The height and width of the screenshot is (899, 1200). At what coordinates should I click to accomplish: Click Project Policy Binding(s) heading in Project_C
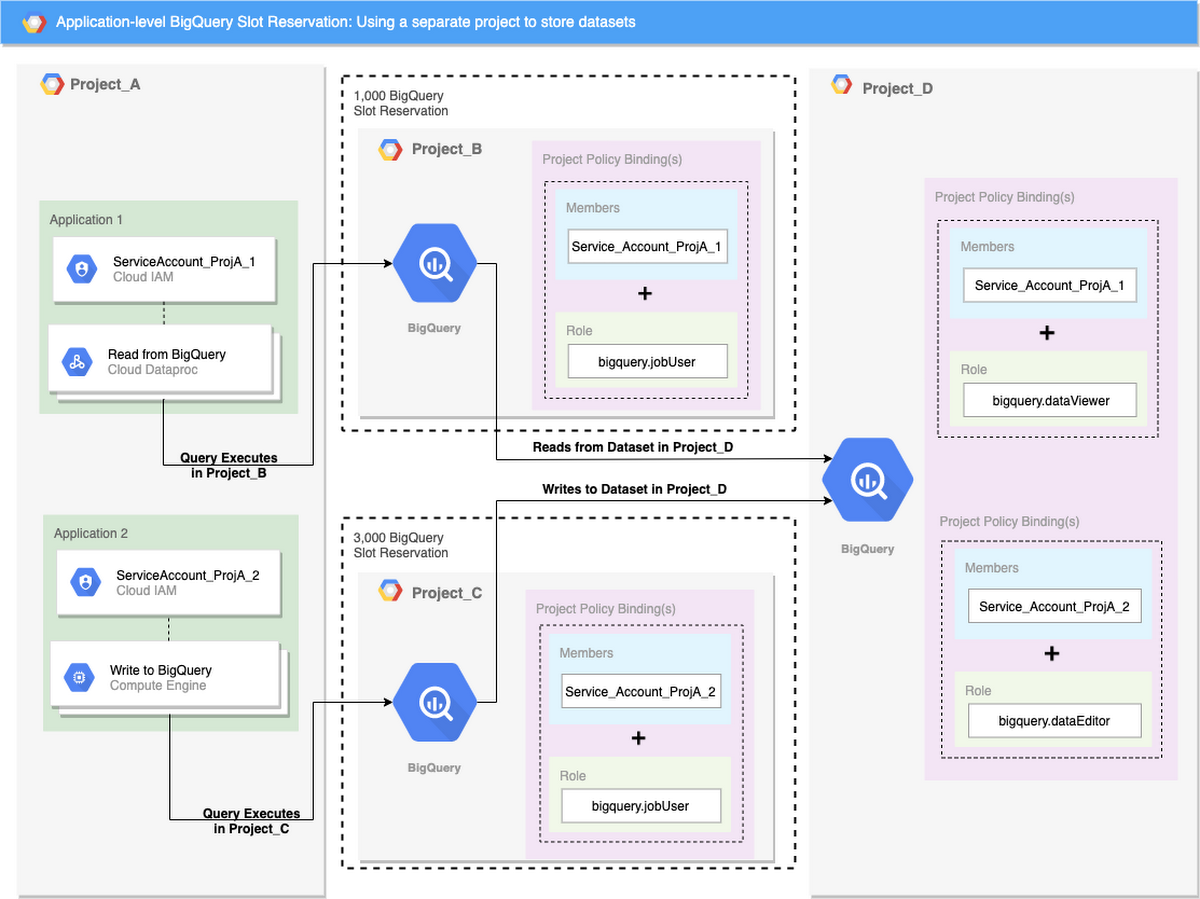606,608
